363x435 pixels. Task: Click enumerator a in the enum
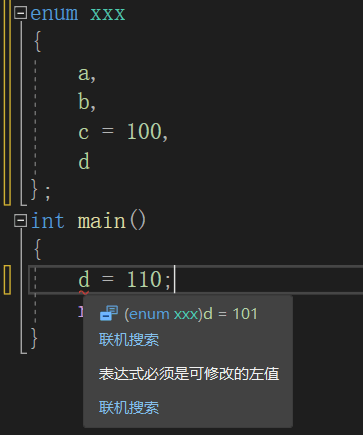point(84,73)
